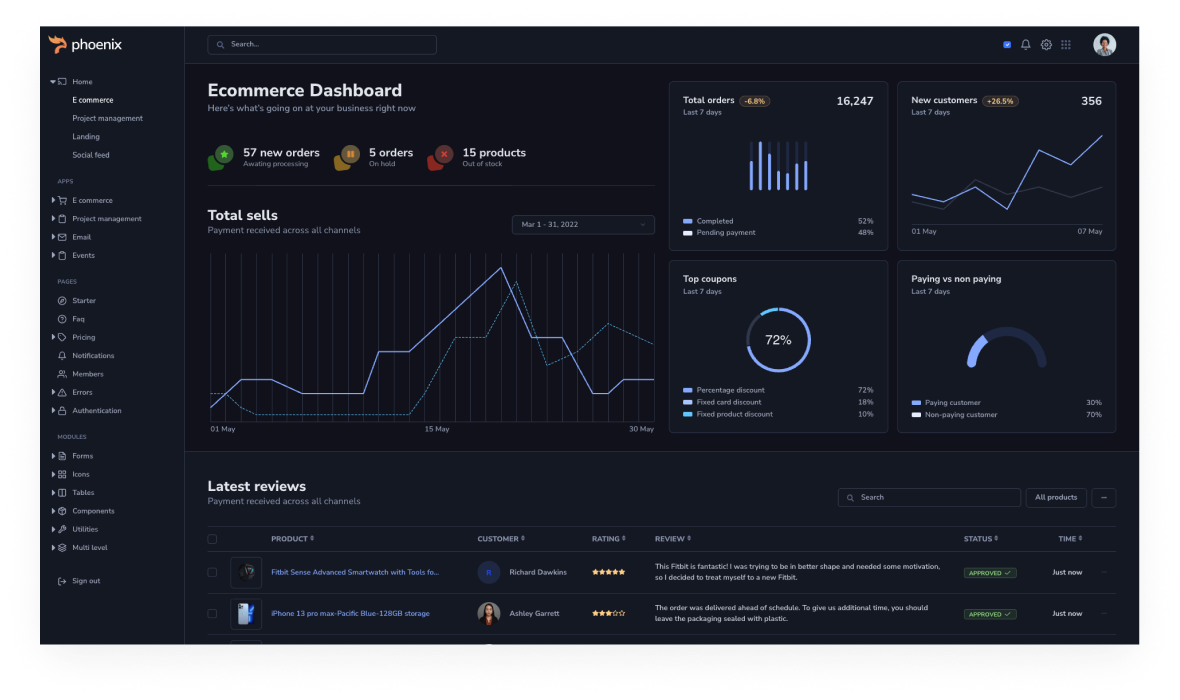Screen dimensions: 1180x700
Task: Click the Top coupons 72% donut chart
Action: tap(778, 340)
